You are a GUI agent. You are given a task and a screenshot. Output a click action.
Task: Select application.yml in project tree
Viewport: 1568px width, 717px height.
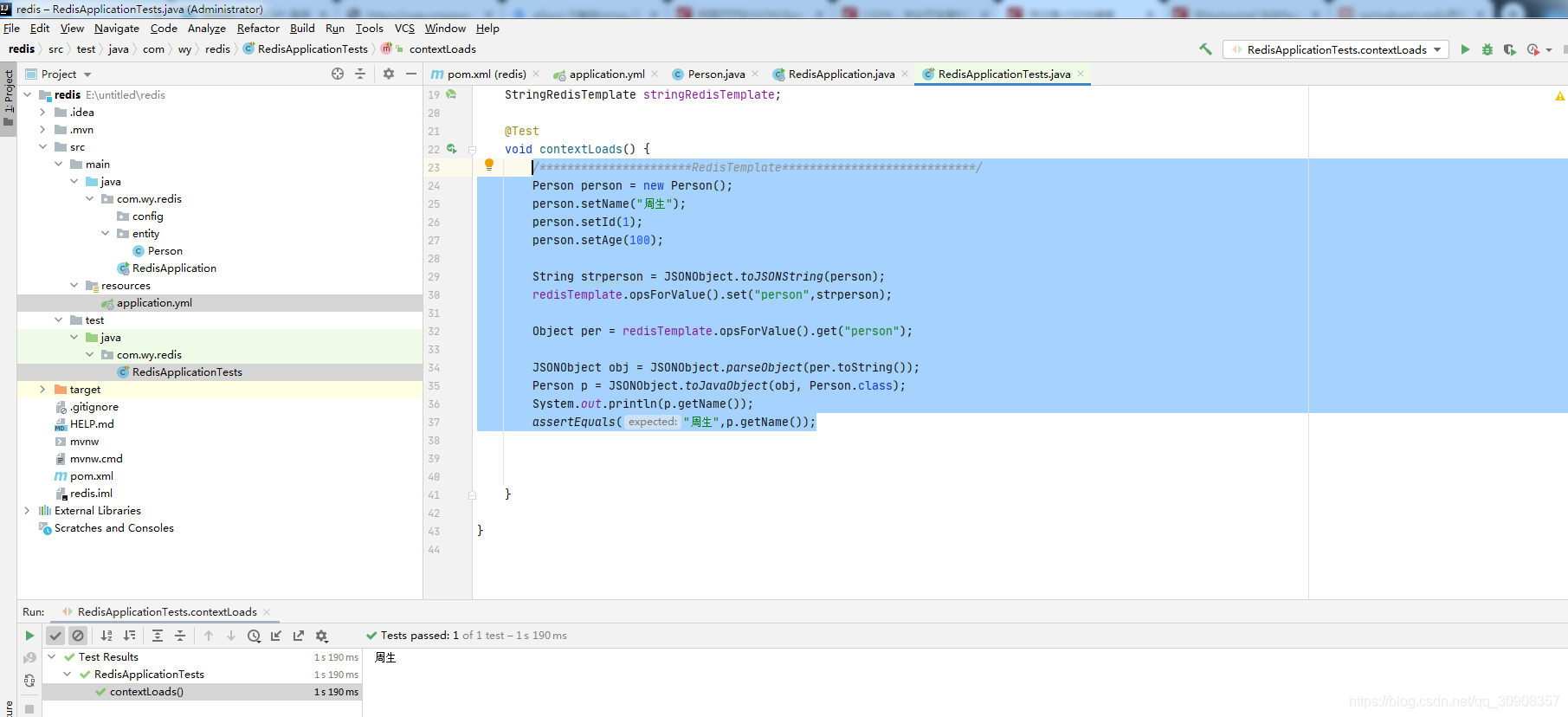(x=154, y=303)
